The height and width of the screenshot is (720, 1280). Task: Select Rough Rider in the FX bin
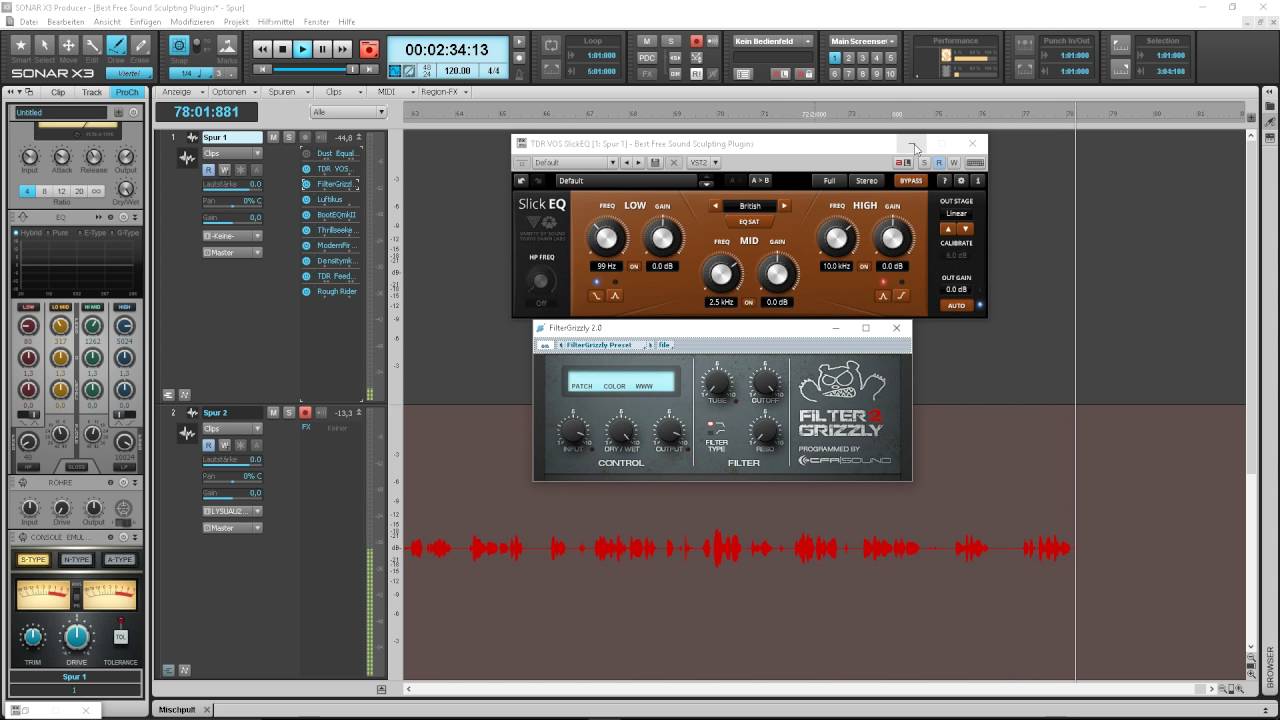[x=337, y=292]
